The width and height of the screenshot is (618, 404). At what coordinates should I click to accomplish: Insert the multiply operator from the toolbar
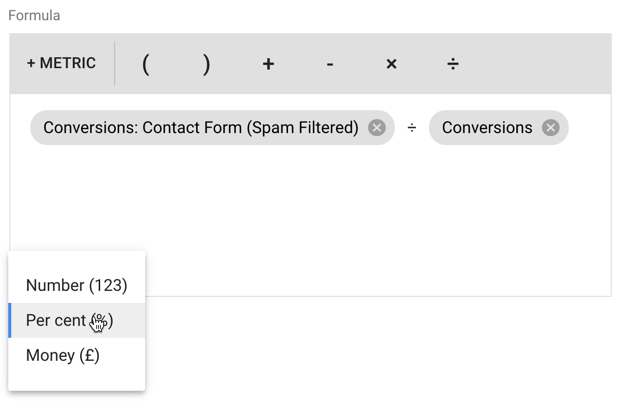coord(391,64)
